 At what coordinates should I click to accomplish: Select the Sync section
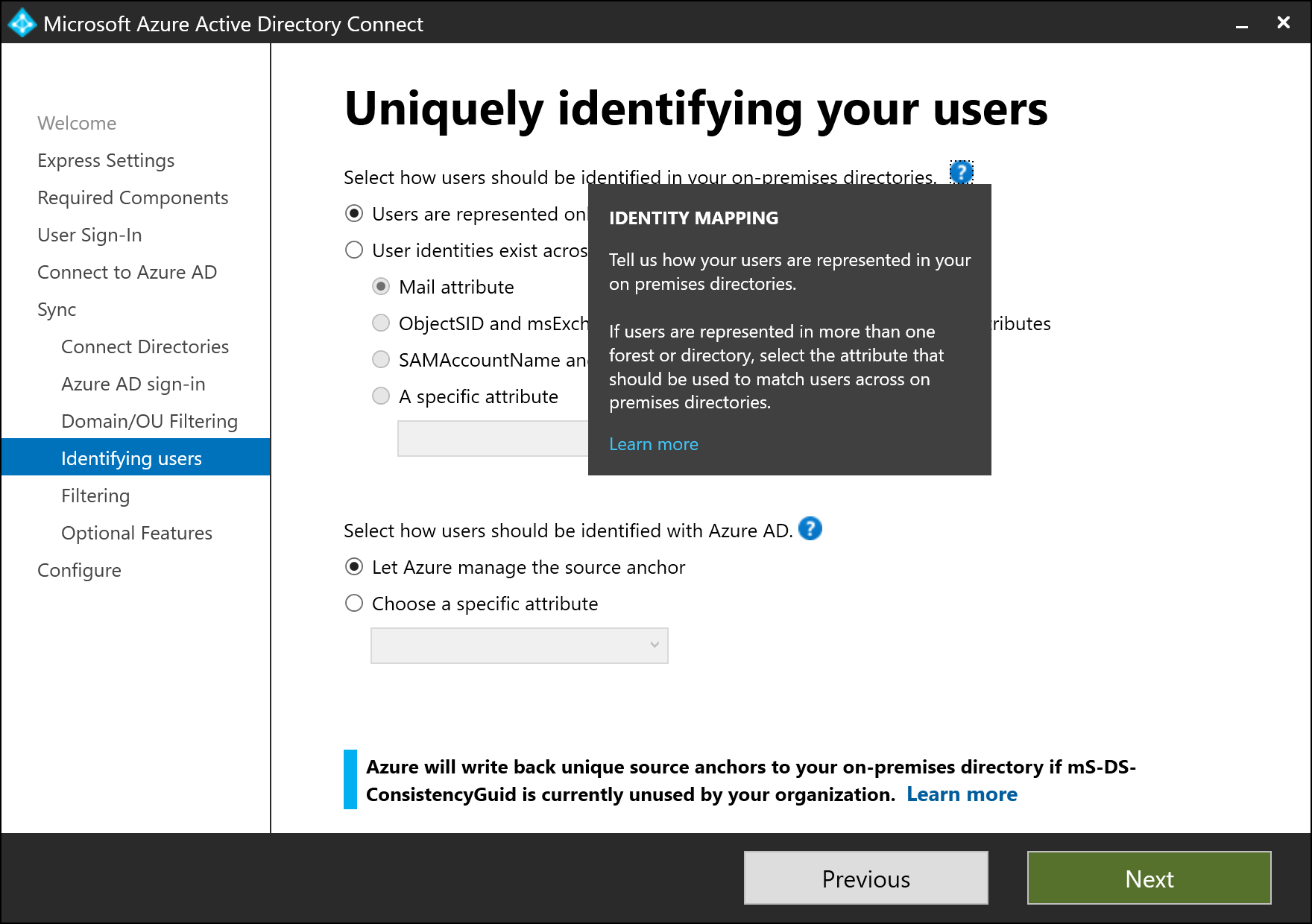(x=57, y=309)
